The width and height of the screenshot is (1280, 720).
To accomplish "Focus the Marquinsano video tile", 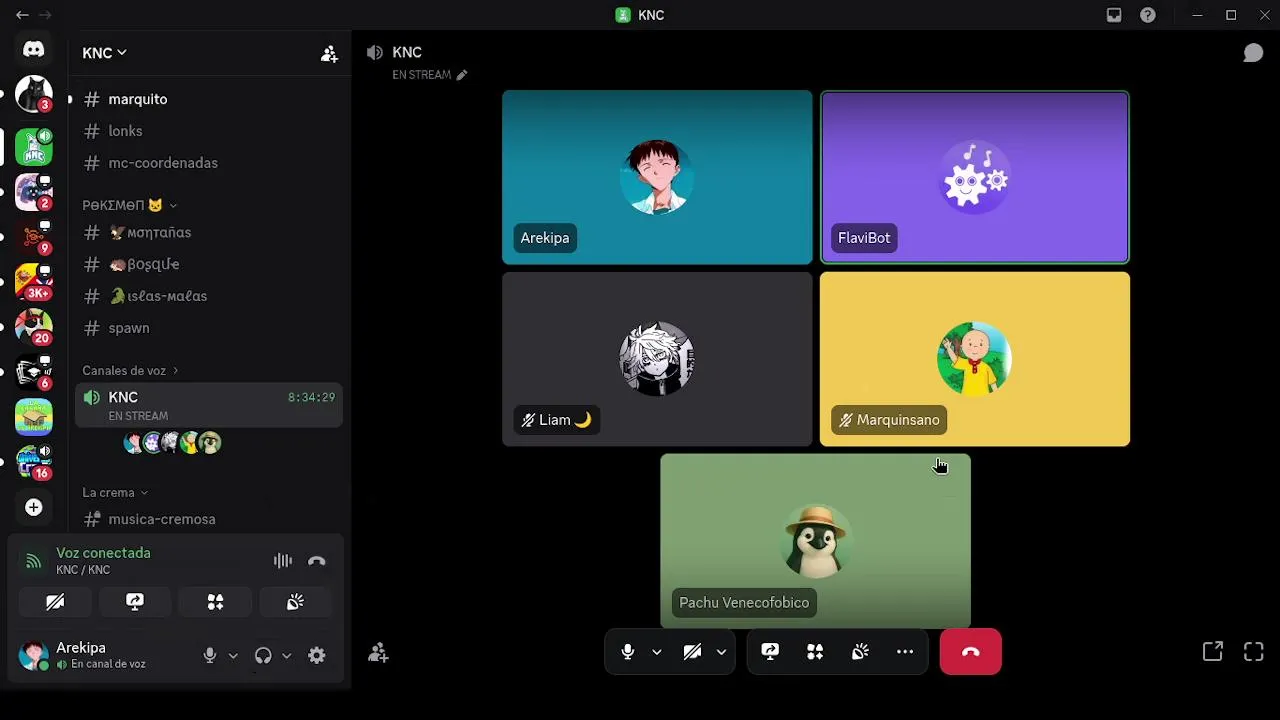I will pyautogui.click(x=975, y=359).
